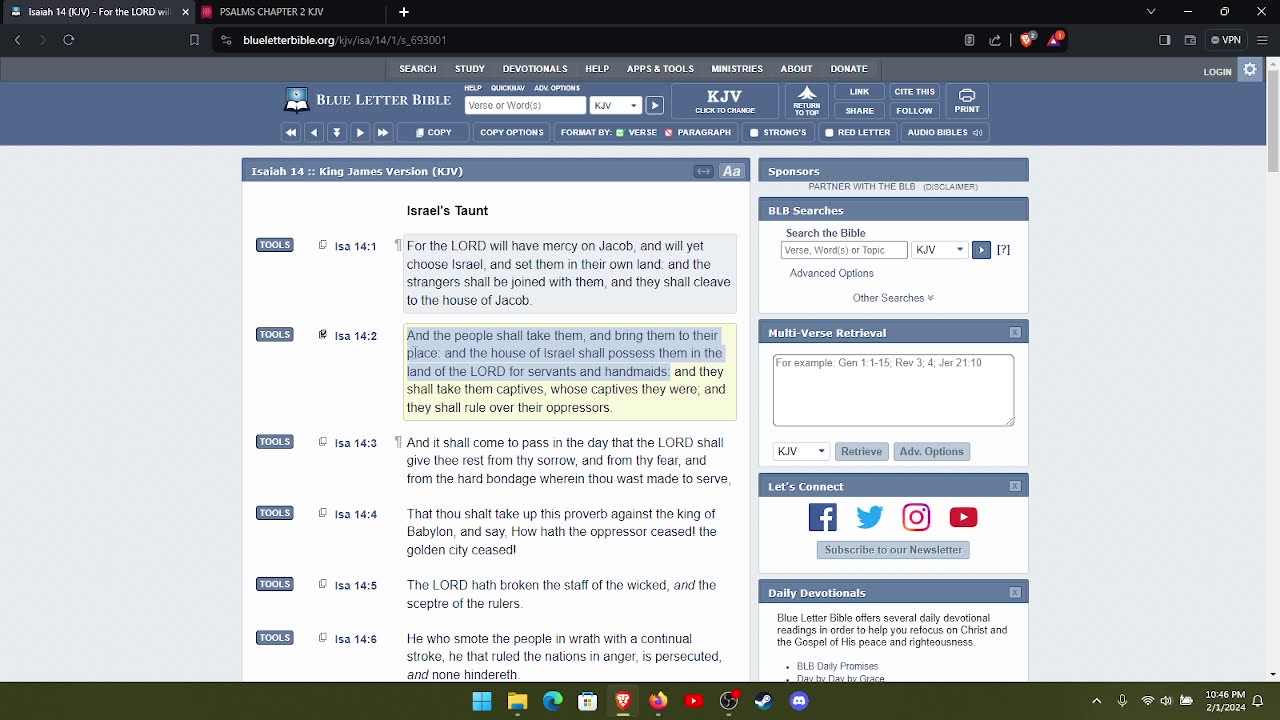Open Steam from the taskbar

764,701
